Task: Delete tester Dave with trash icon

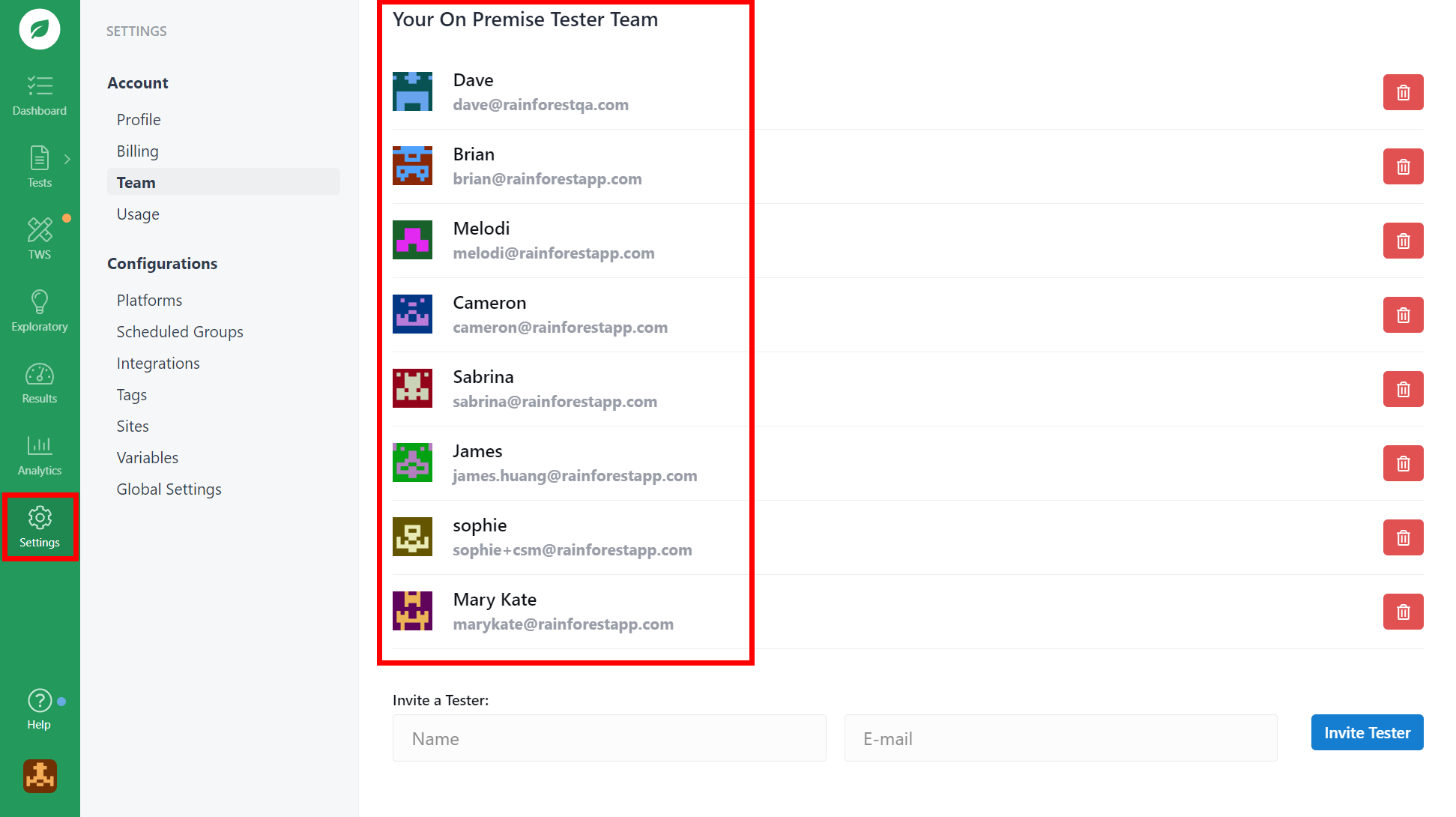Action: pos(1403,92)
